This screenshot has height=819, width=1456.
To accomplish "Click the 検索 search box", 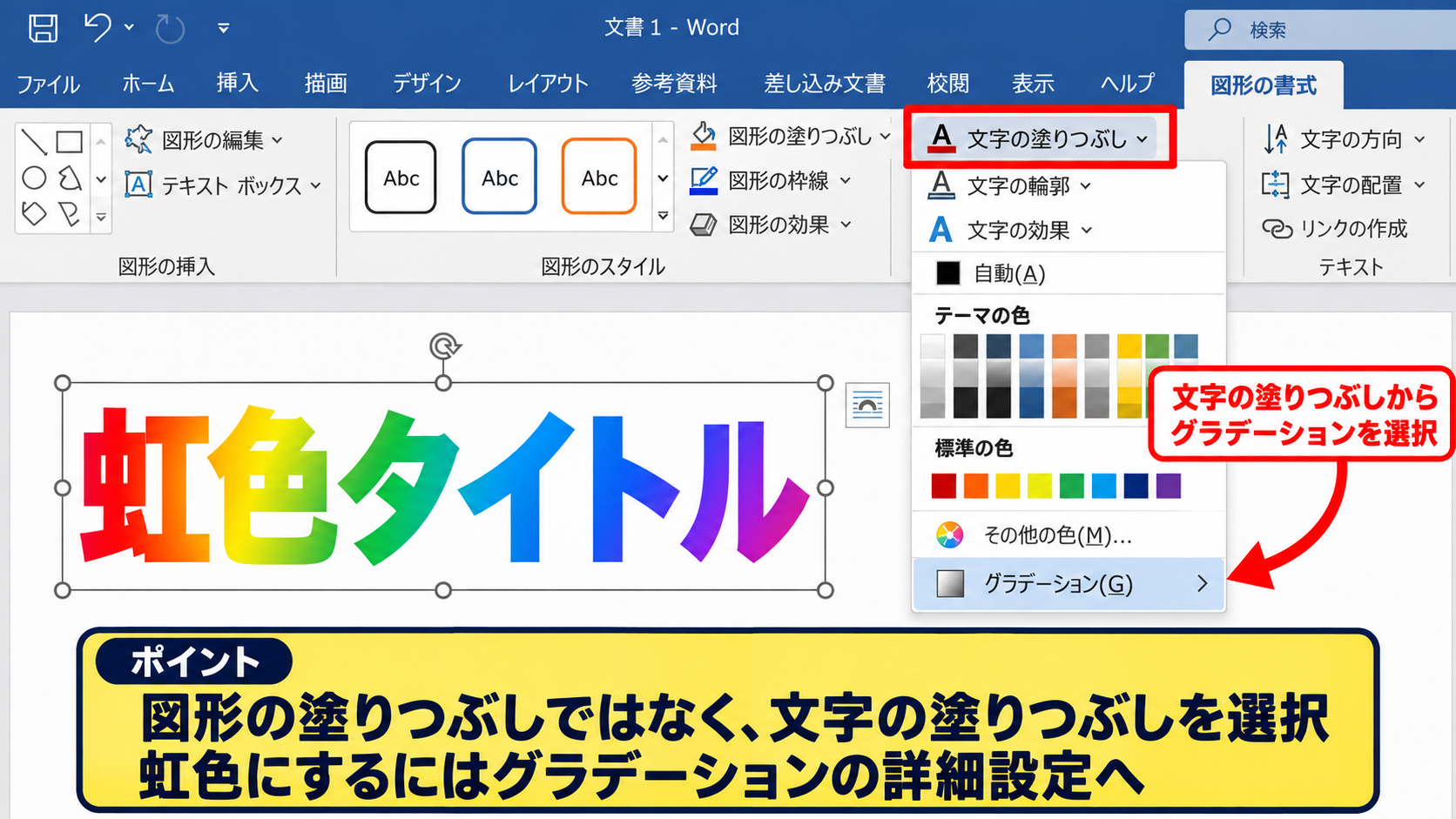I will 1320,30.
